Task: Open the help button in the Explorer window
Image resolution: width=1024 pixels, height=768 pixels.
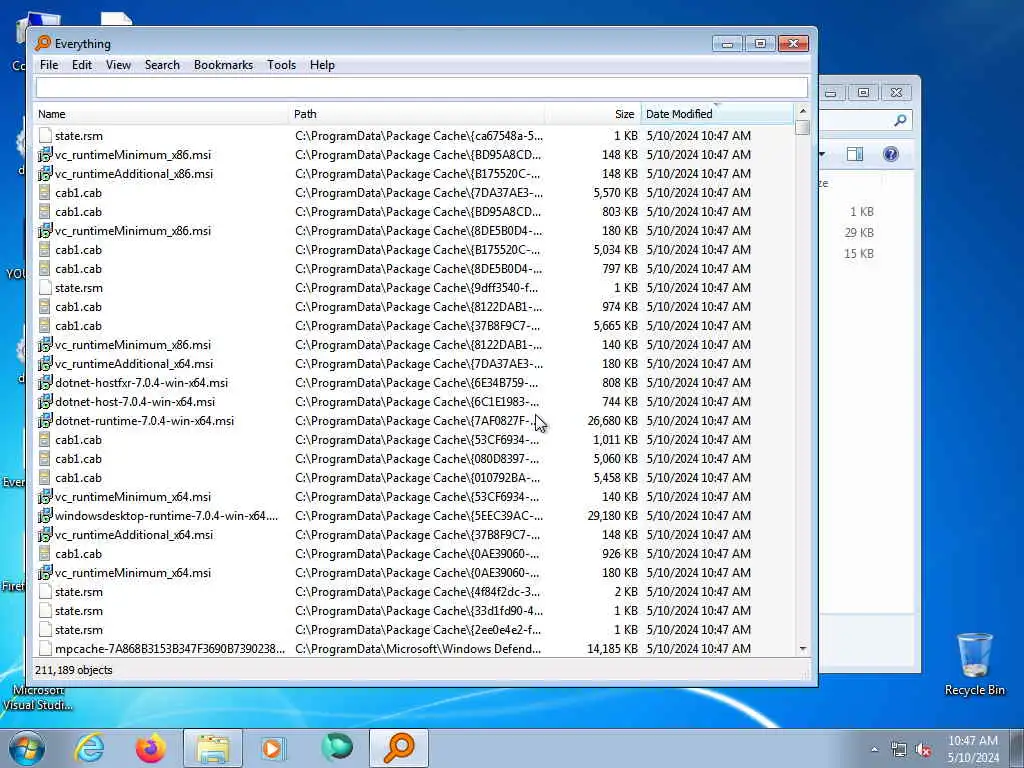Action: tap(891, 154)
